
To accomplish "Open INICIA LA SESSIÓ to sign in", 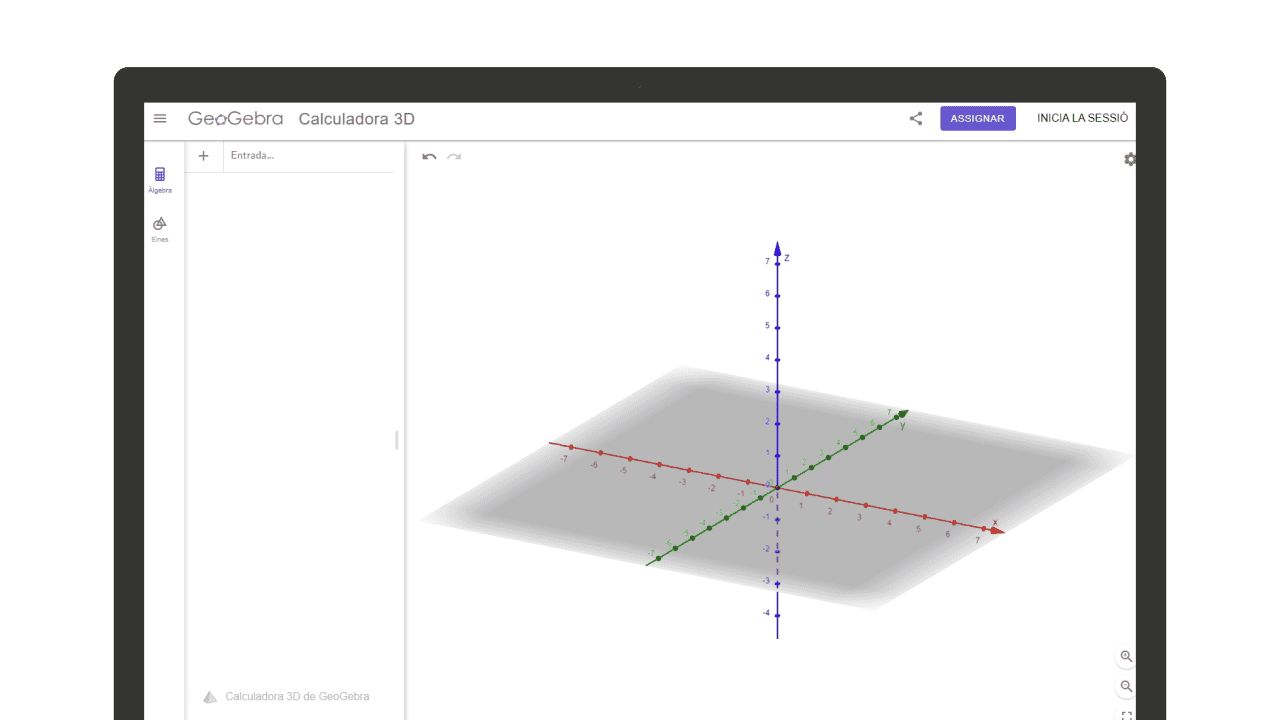I will click(x=1083, y=118).
